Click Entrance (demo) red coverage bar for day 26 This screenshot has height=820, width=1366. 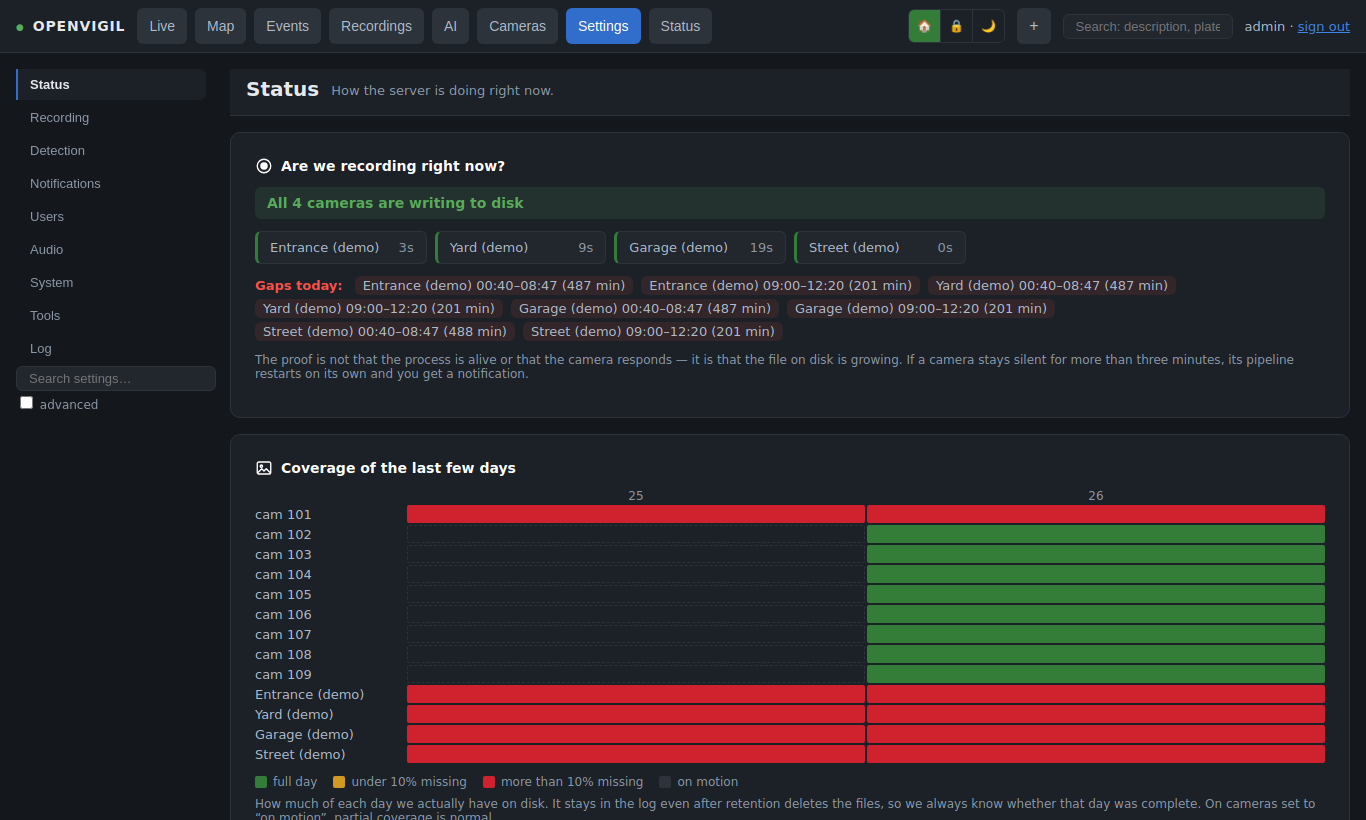(x=1096, y=694)
